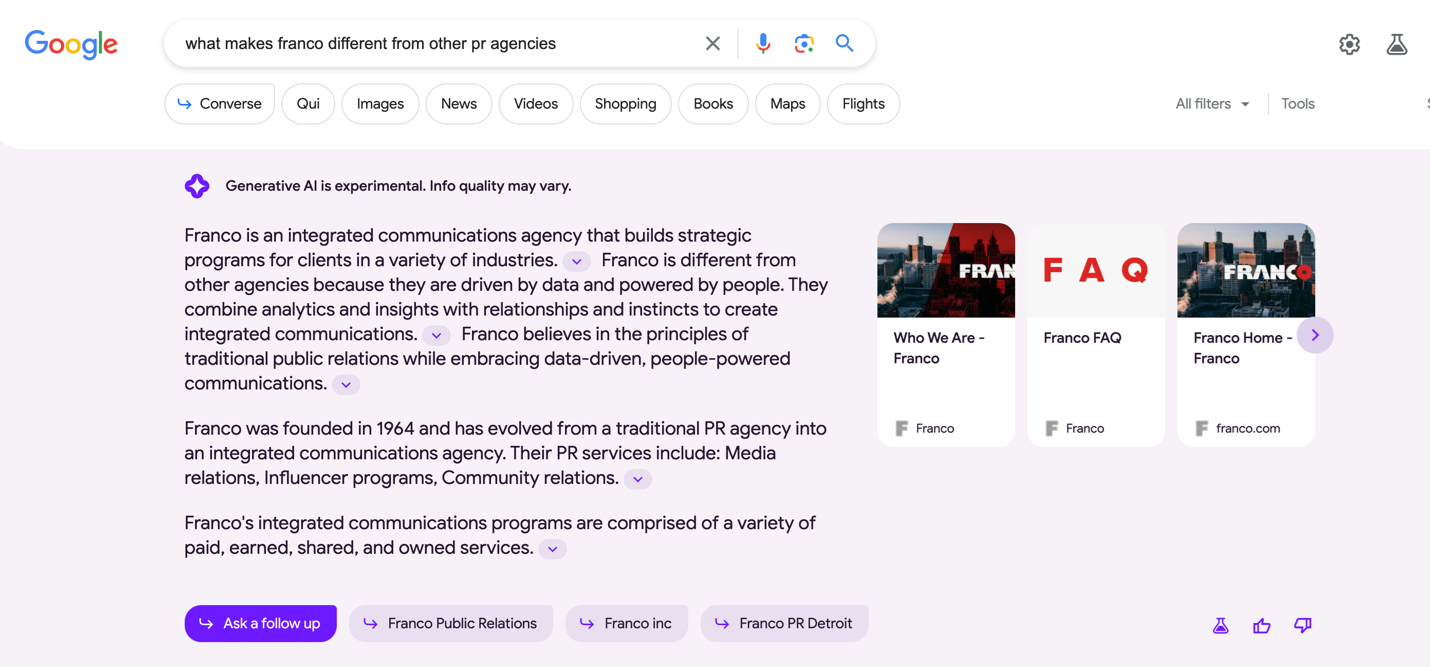
Task: Click the magnifying glass search icon
Action: (845, 44)
